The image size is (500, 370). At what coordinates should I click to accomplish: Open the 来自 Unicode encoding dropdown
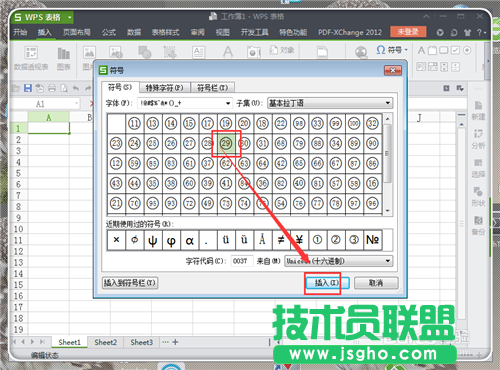pos(339,261)
